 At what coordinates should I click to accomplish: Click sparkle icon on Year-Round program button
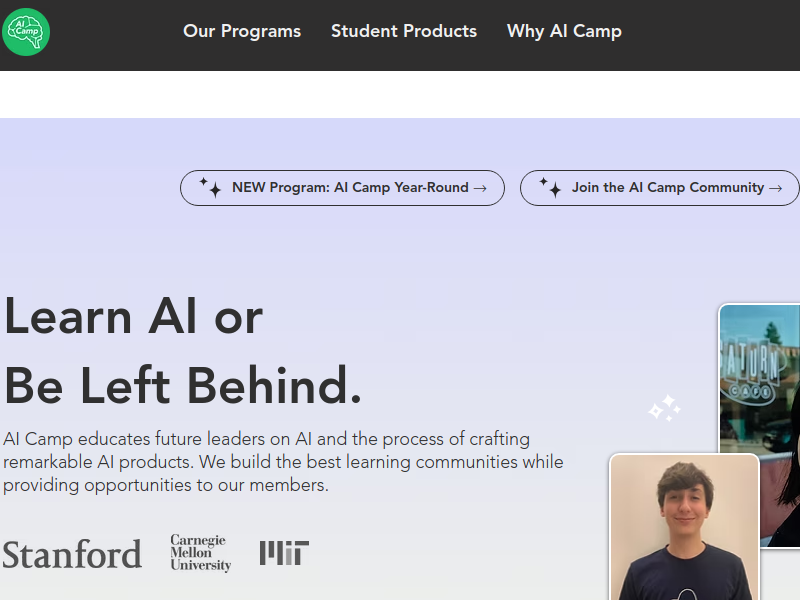tap(210, 187)
